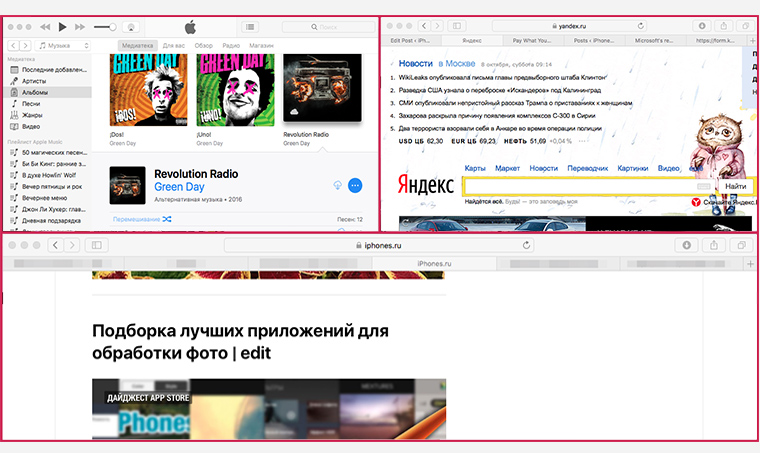Image resolution: width=760 pixels, height=453 pixels.
Task: Download Revolution Radio from iCloud
Action: (337, 185)
